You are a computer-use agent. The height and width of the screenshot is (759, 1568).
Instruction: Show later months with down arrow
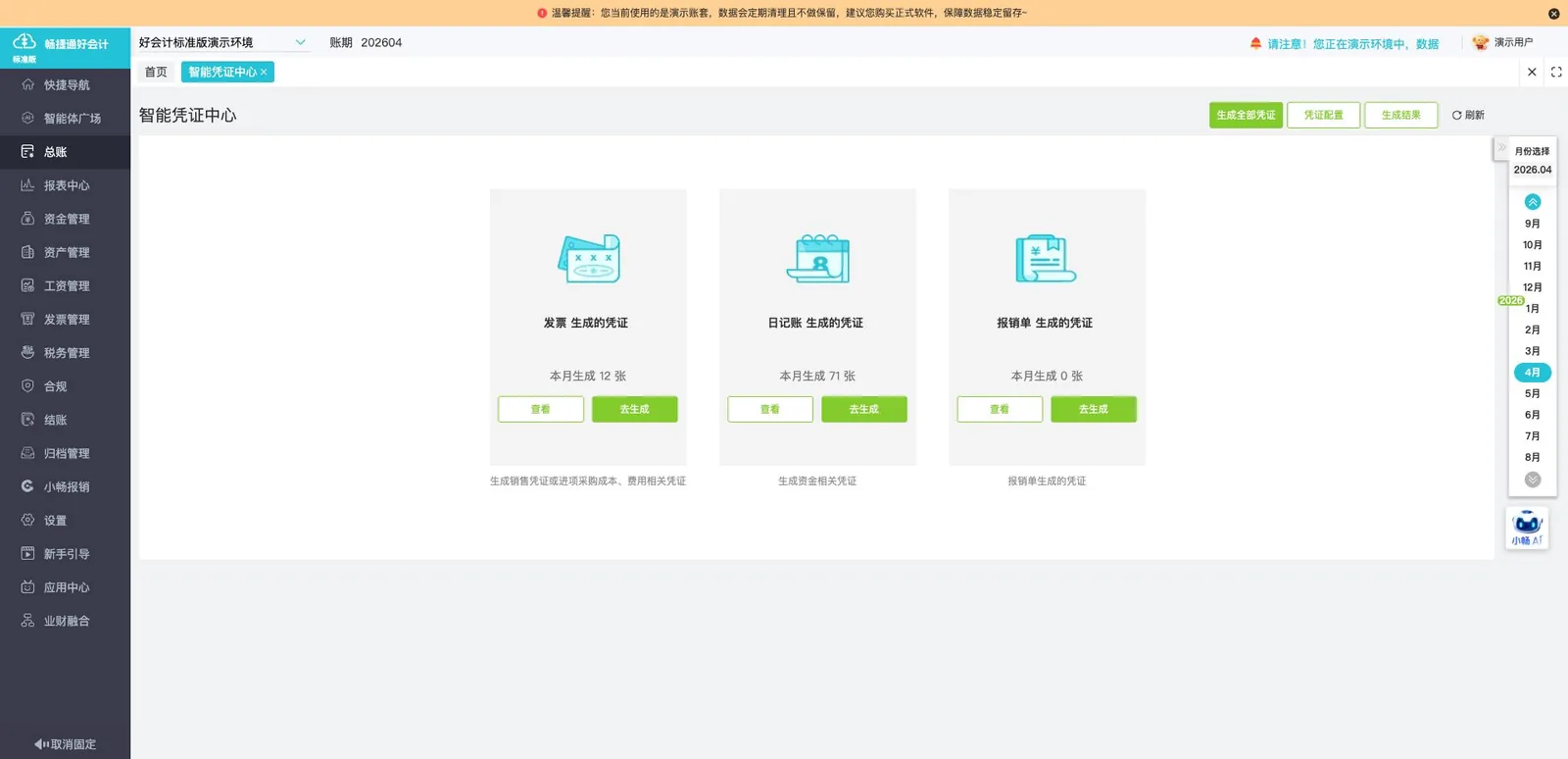pyautogui.click(x=1533, y=480)
